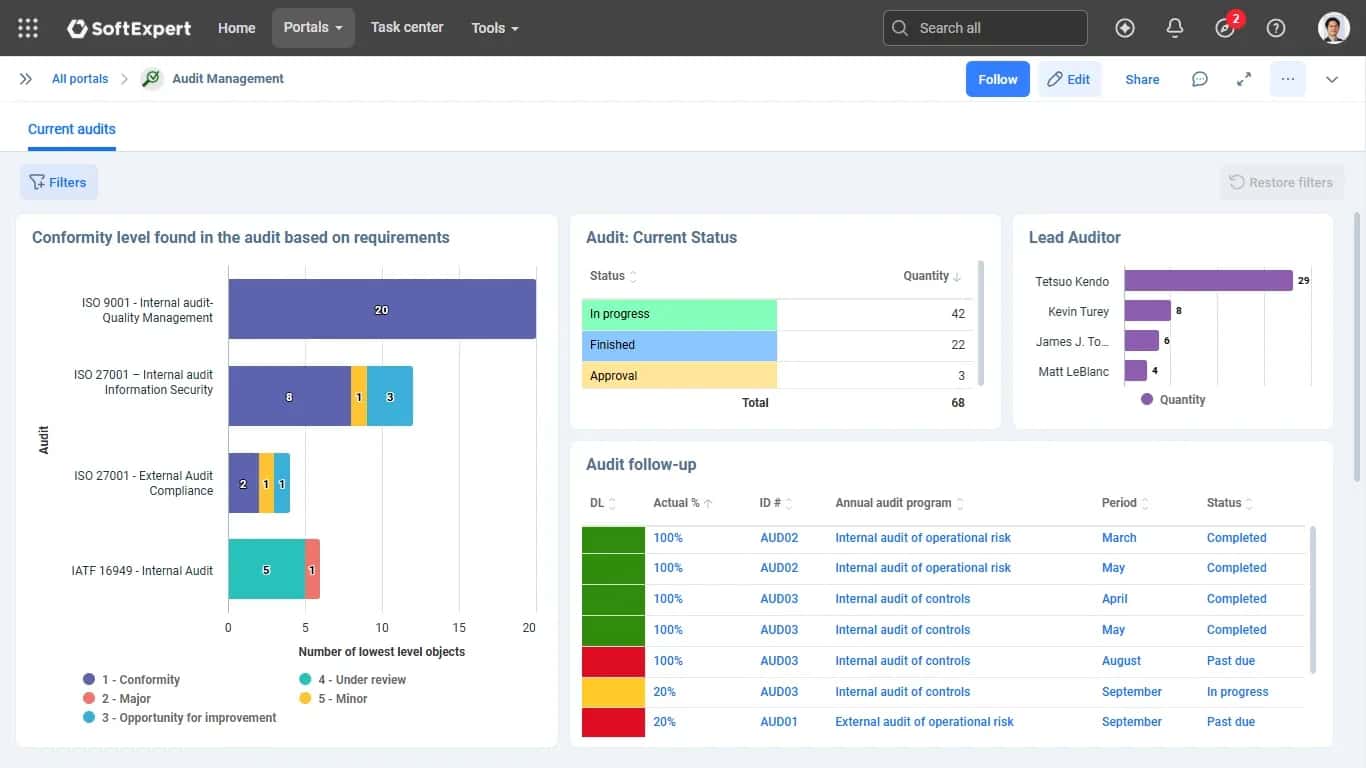Click the Audit Management portal icon
Screen dimensions: 1366x768
(152, 79)
